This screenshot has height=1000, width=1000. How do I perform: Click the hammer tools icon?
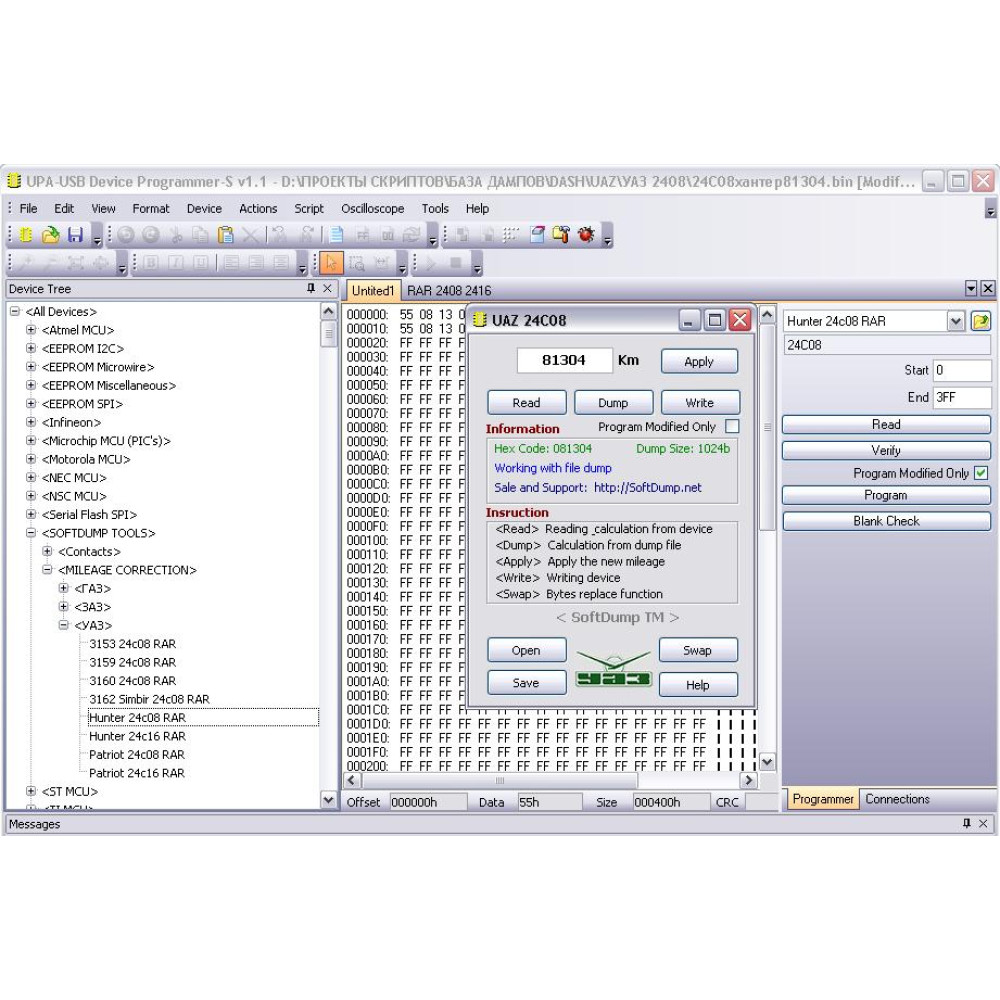[561, 235]
